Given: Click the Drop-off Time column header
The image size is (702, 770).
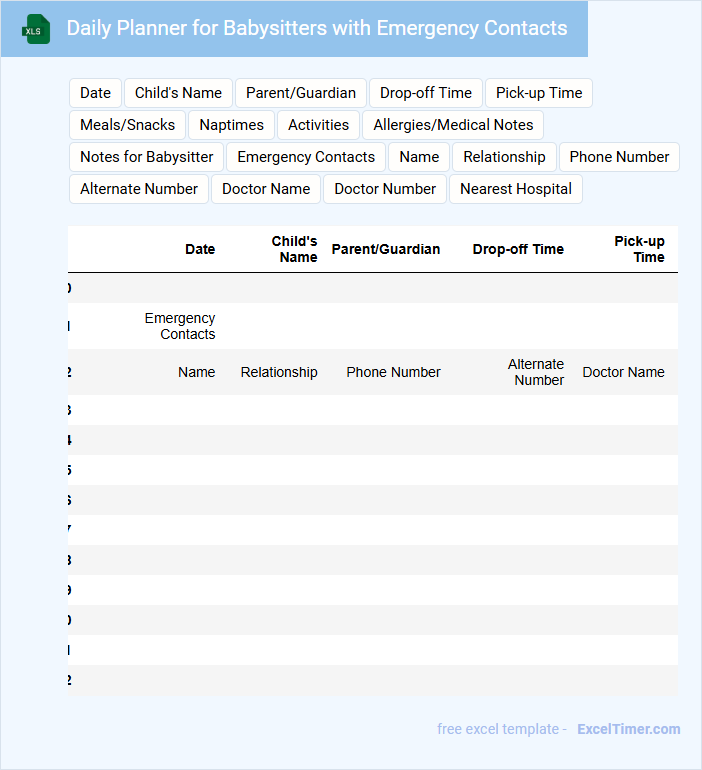Looking at the screenshot, I should [x=518, y=249].
